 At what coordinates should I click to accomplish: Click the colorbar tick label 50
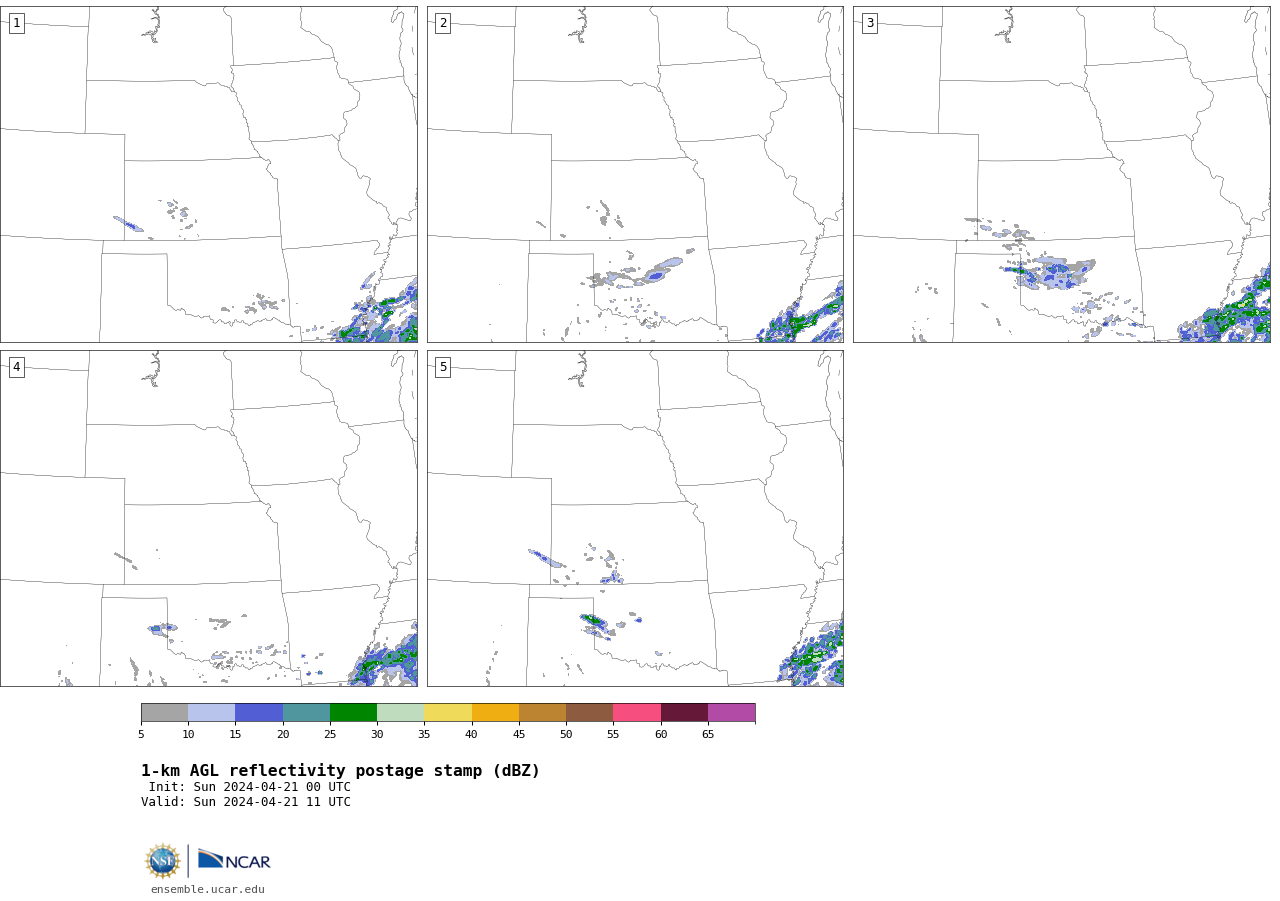coord(566,735)
